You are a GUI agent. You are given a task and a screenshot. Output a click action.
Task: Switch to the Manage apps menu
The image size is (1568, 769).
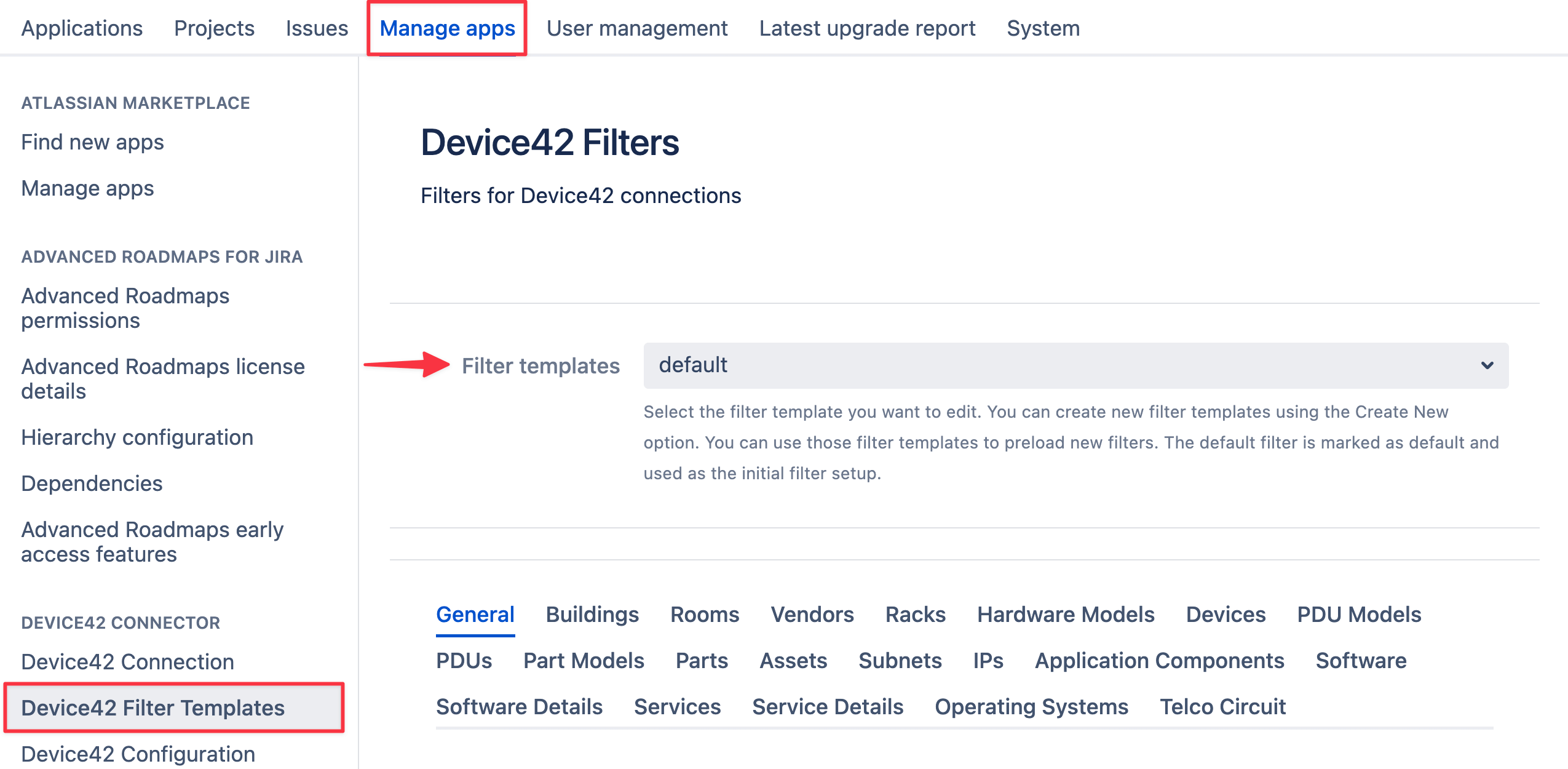click(x=448, y=28)
